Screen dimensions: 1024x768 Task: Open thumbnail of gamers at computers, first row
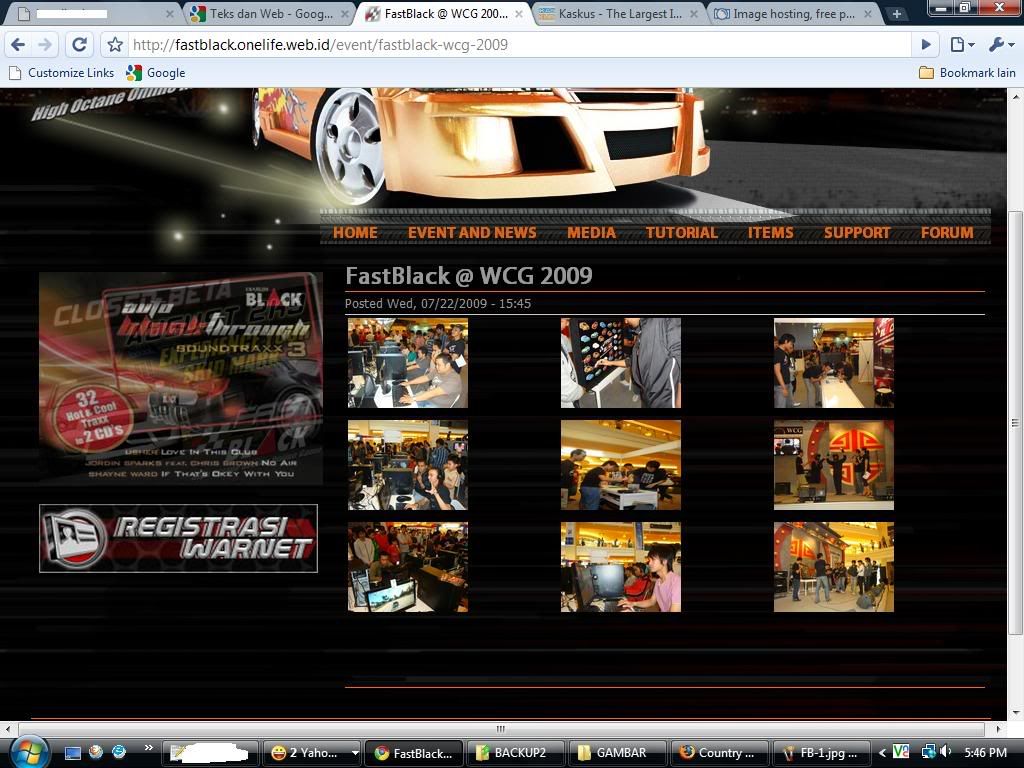(408, 363)
